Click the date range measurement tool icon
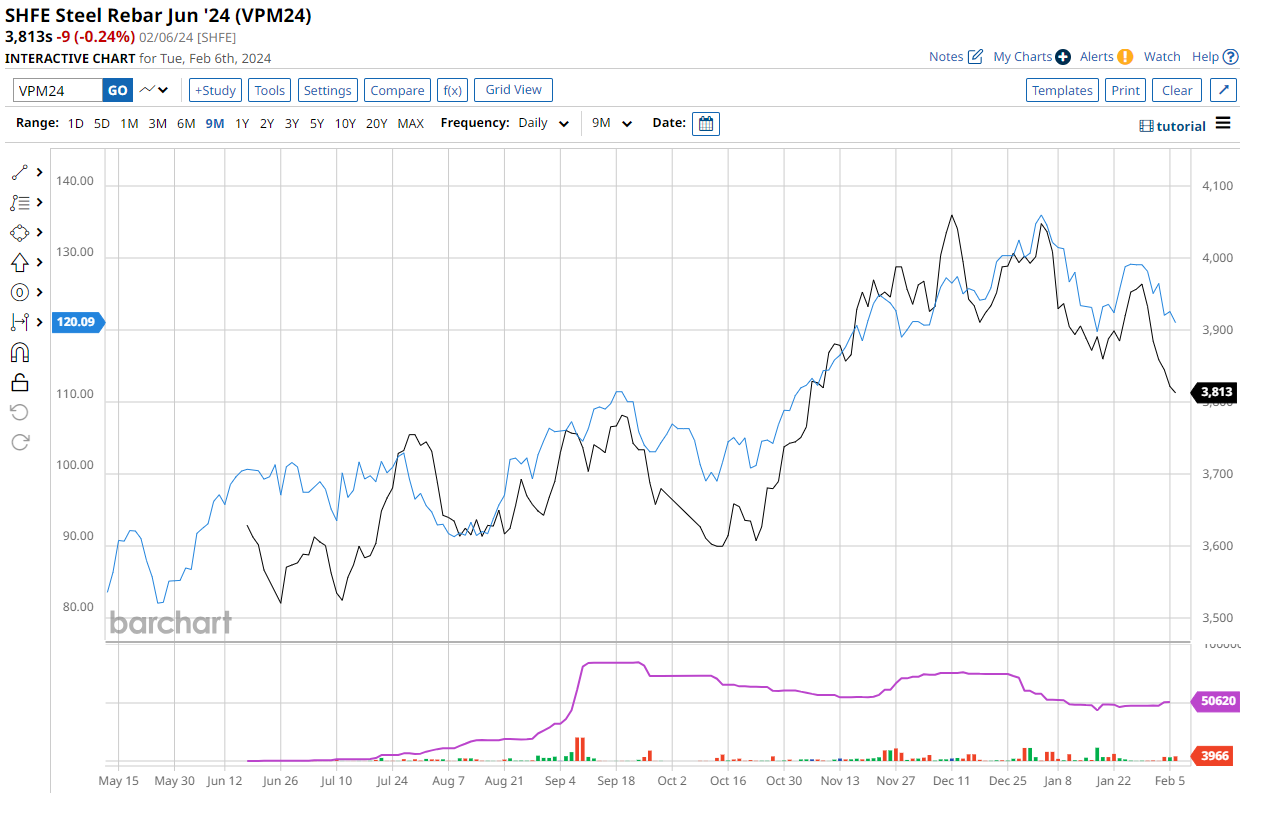The width and height of the screenshot is (1263, 813). [19, 322]
